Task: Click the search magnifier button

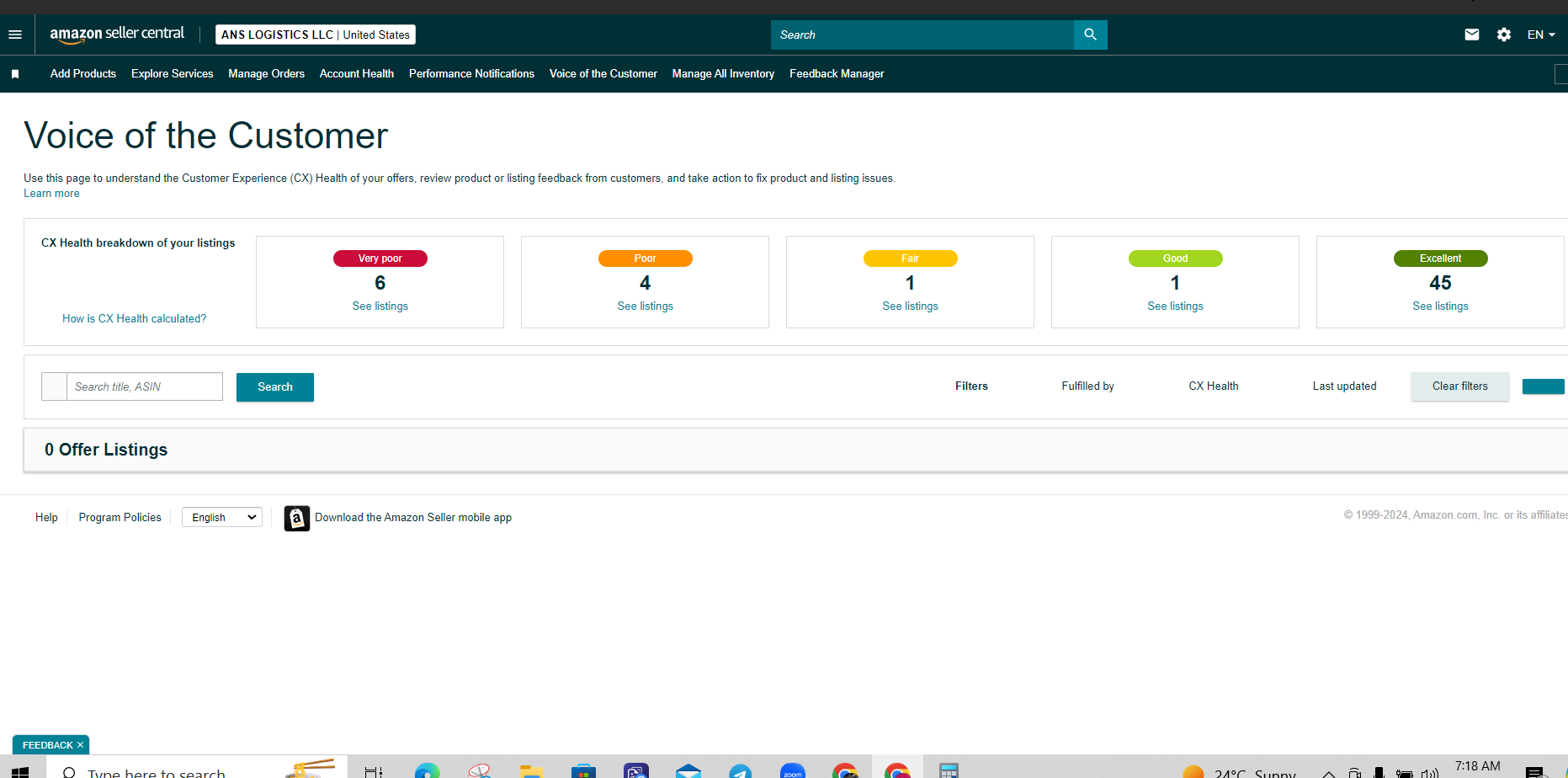Action: tap(1090, 35)
